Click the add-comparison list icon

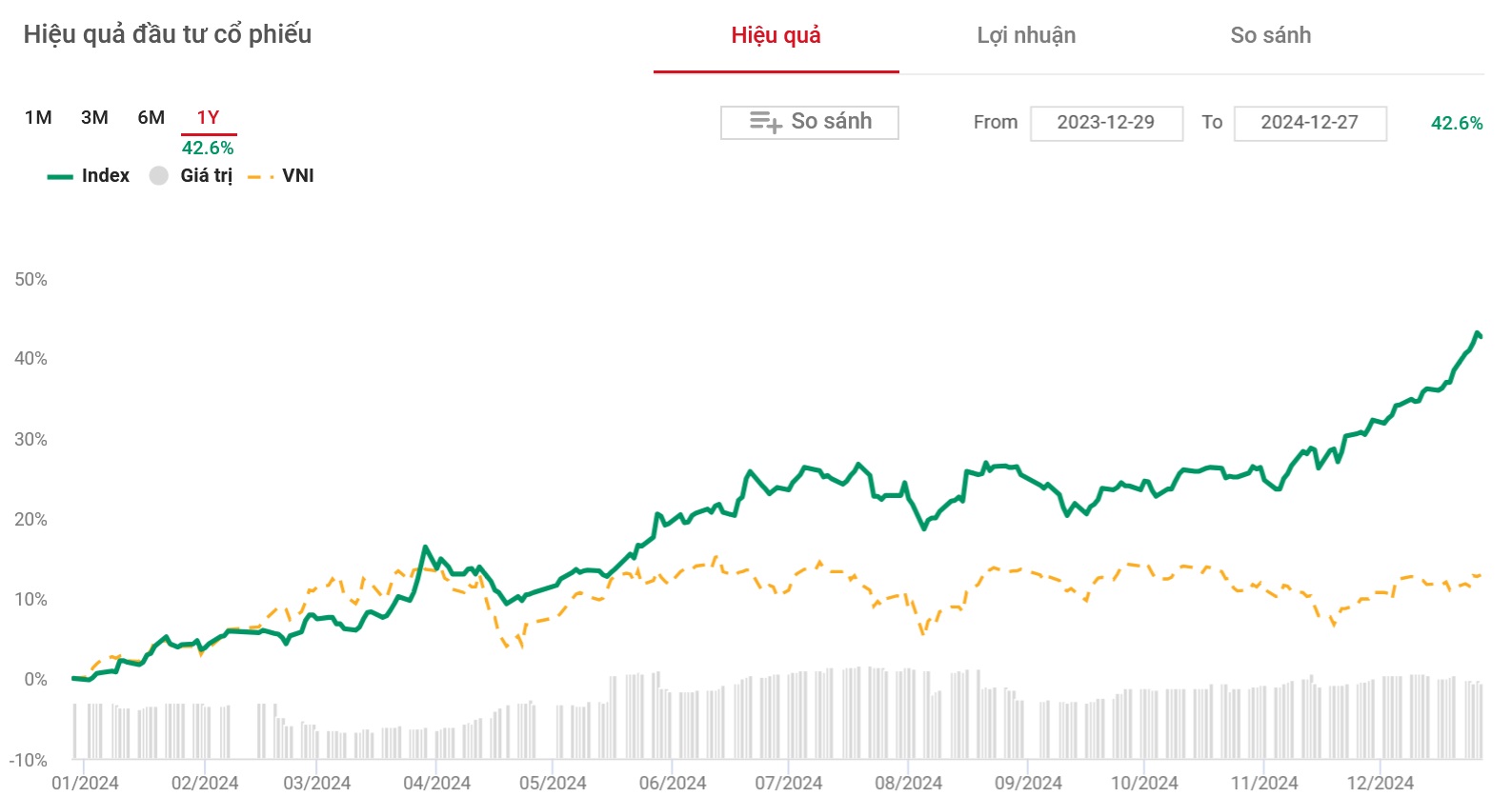click(x=765, y=122)
